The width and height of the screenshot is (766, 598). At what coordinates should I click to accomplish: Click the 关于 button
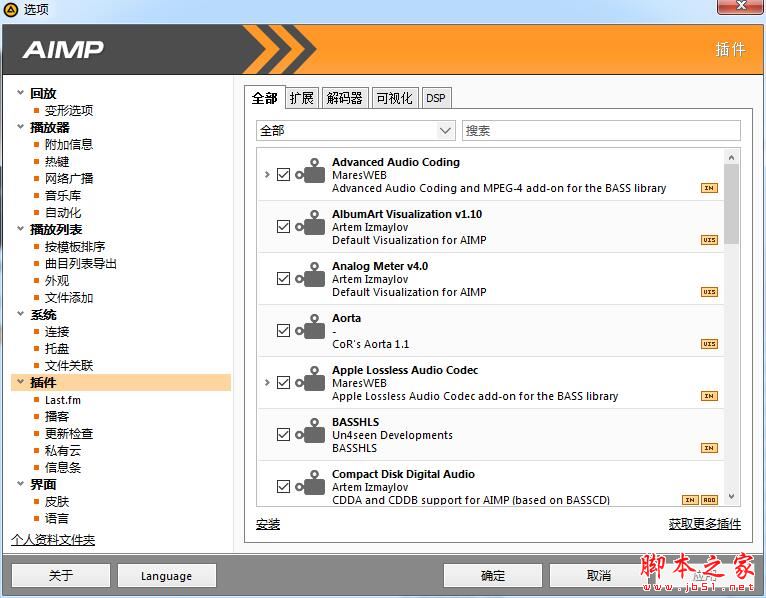pos(61,576)
